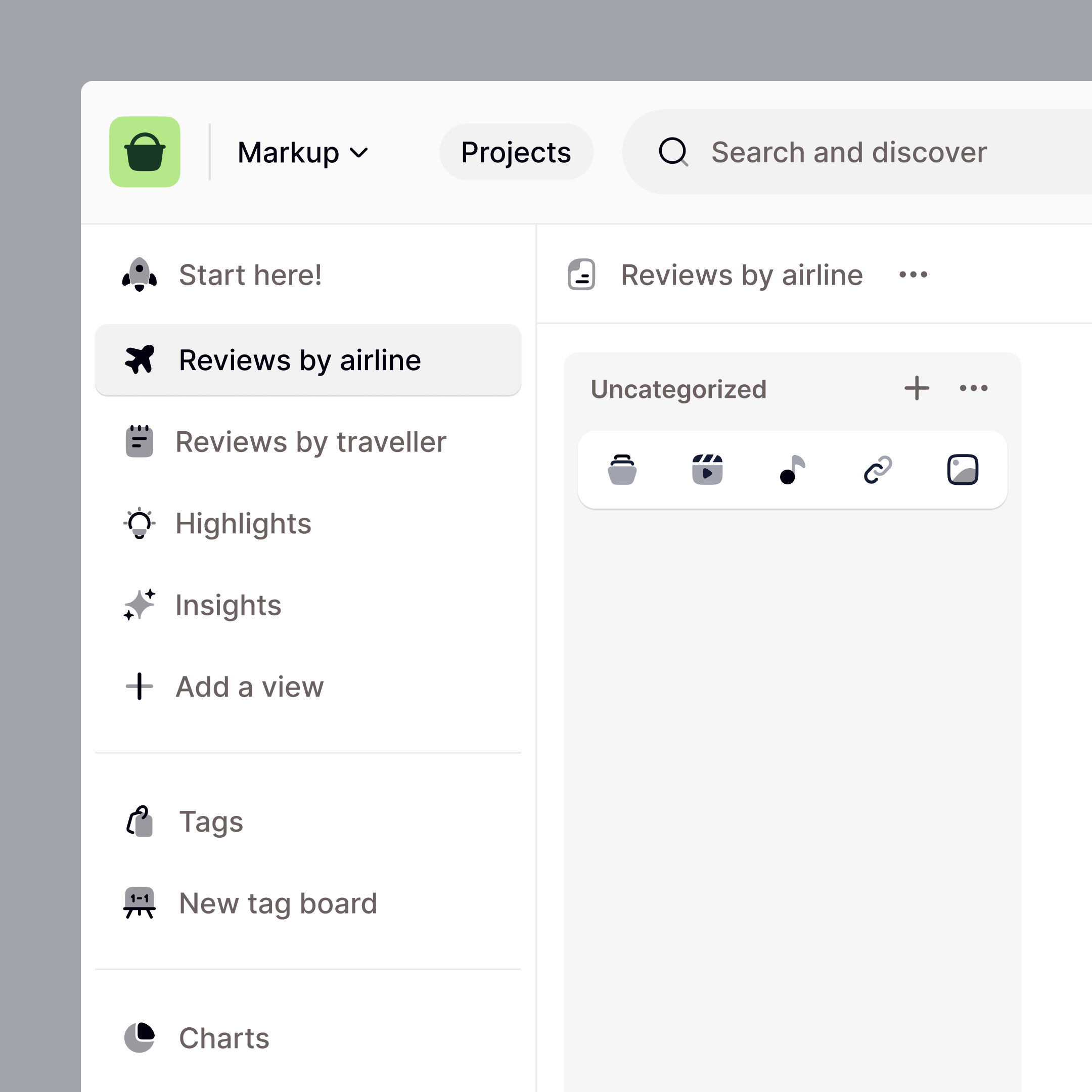Add a link using the chain icon
This screenshot has width=1092, height=1092.
click(878, 470)
